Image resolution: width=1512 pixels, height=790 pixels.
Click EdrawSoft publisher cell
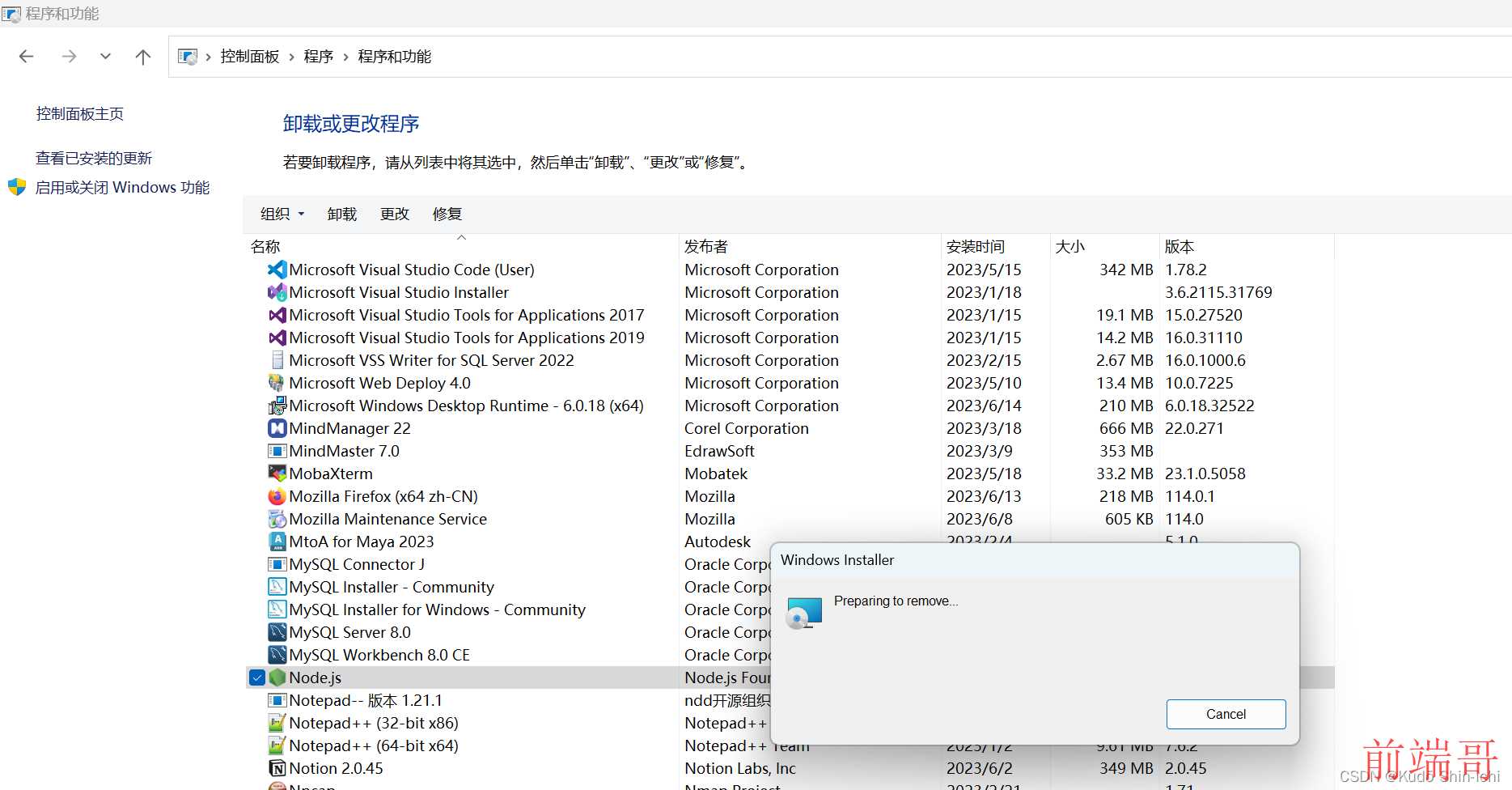point(719,451)
